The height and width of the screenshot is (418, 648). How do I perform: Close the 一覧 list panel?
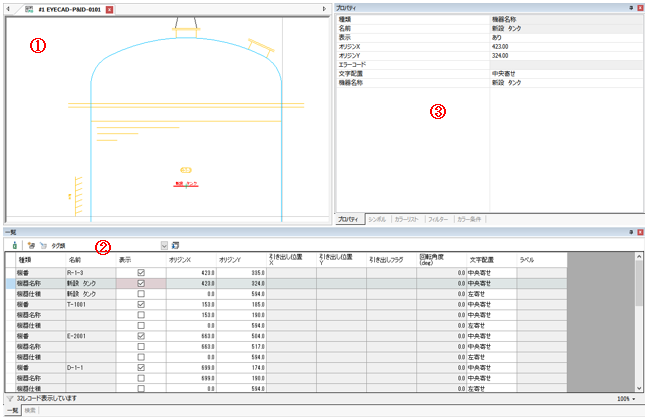pos(641,232)
